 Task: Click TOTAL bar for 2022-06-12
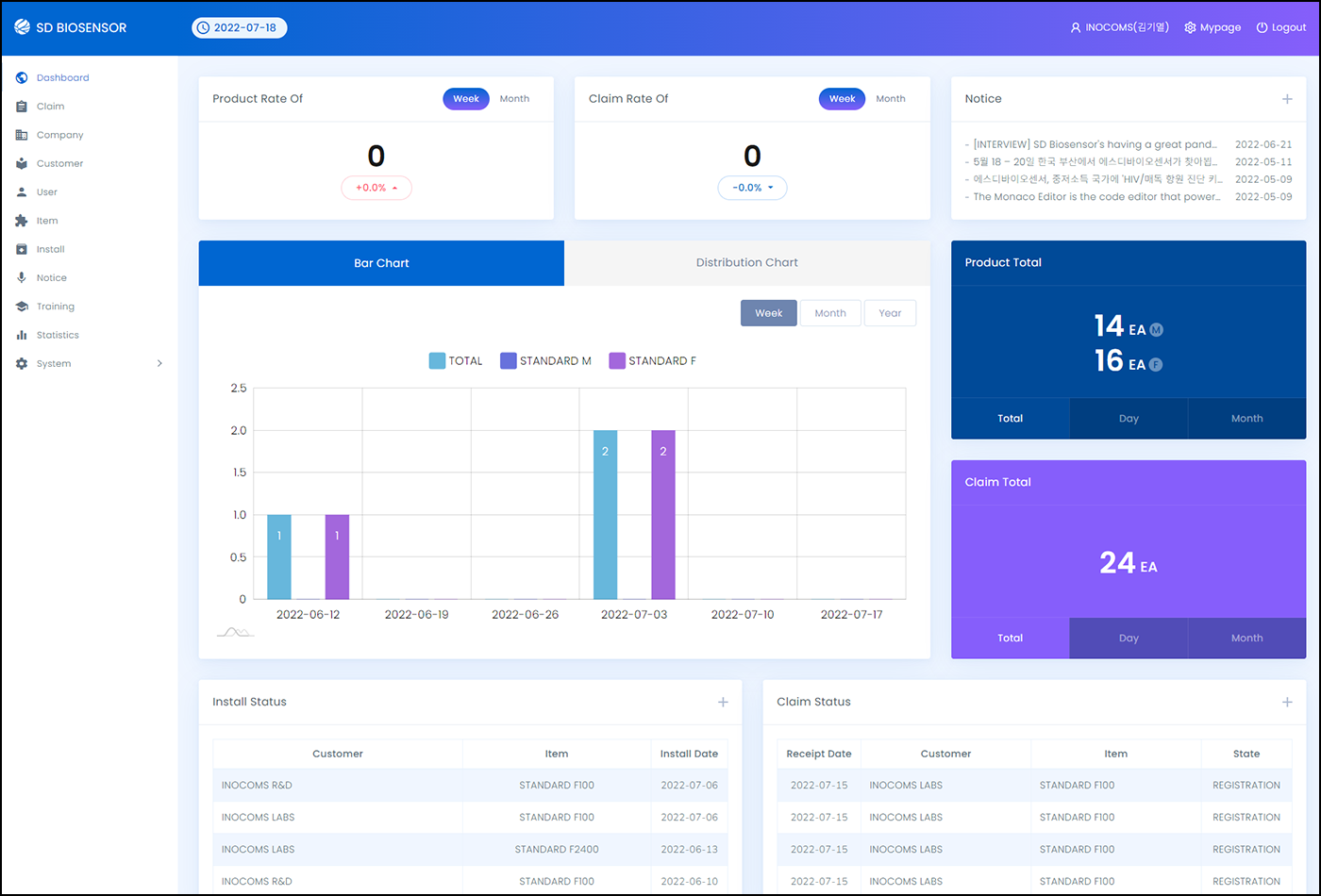click(279, 556)
